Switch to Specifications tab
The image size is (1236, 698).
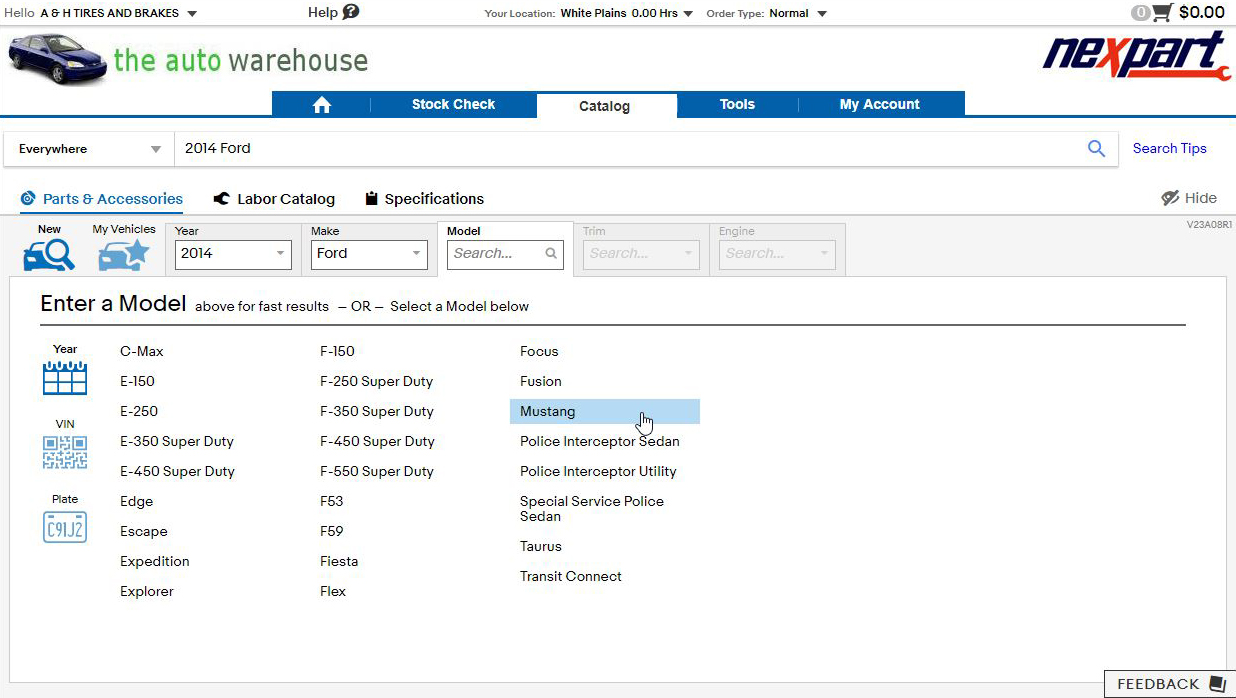click(x=424, y=199)
